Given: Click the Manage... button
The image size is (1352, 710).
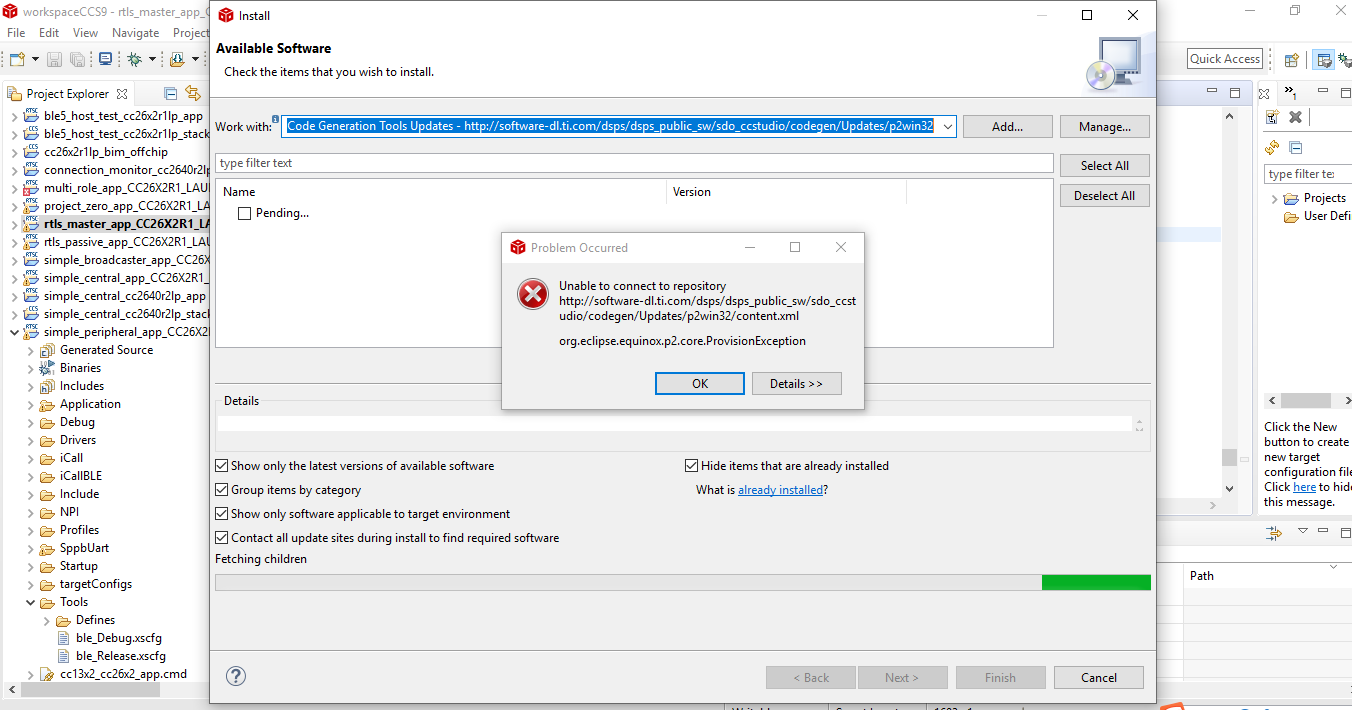Looking at the screenshot, I should [x=1105, y=127].
